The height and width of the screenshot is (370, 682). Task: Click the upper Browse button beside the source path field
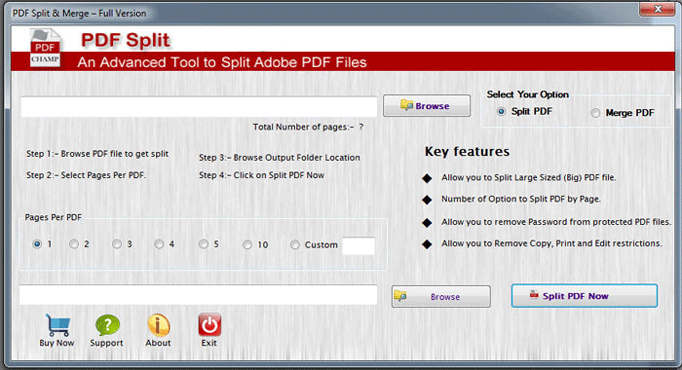[427, 106]
